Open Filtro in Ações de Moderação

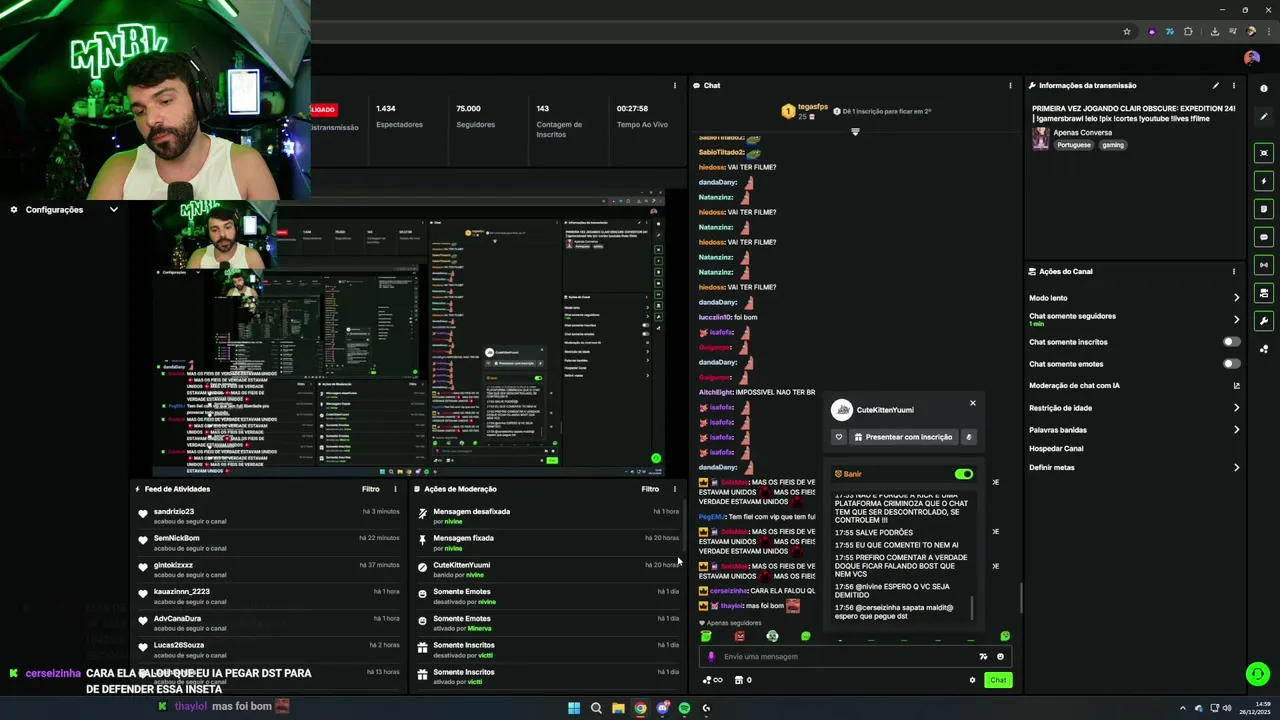click(x=650, y=489)
